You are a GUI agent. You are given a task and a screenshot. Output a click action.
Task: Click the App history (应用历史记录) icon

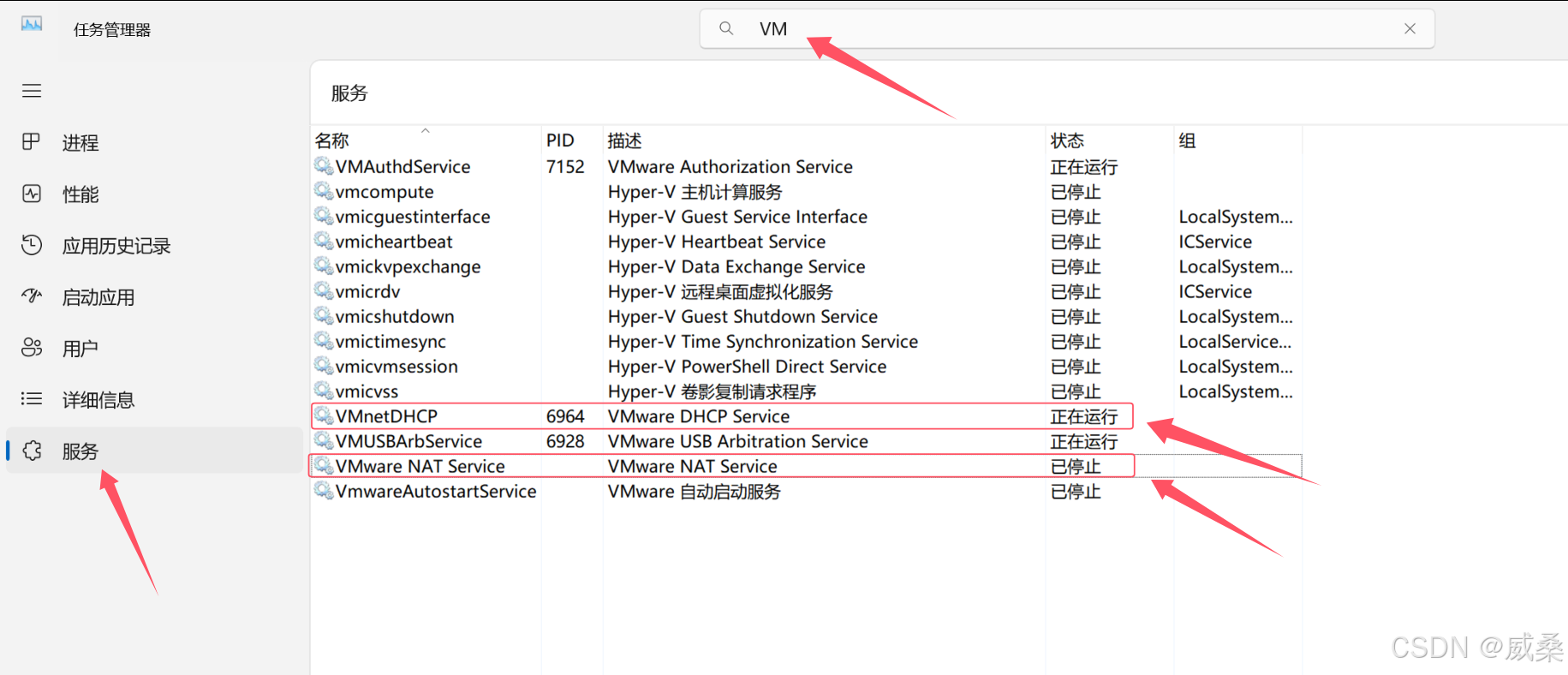[32, 245]
